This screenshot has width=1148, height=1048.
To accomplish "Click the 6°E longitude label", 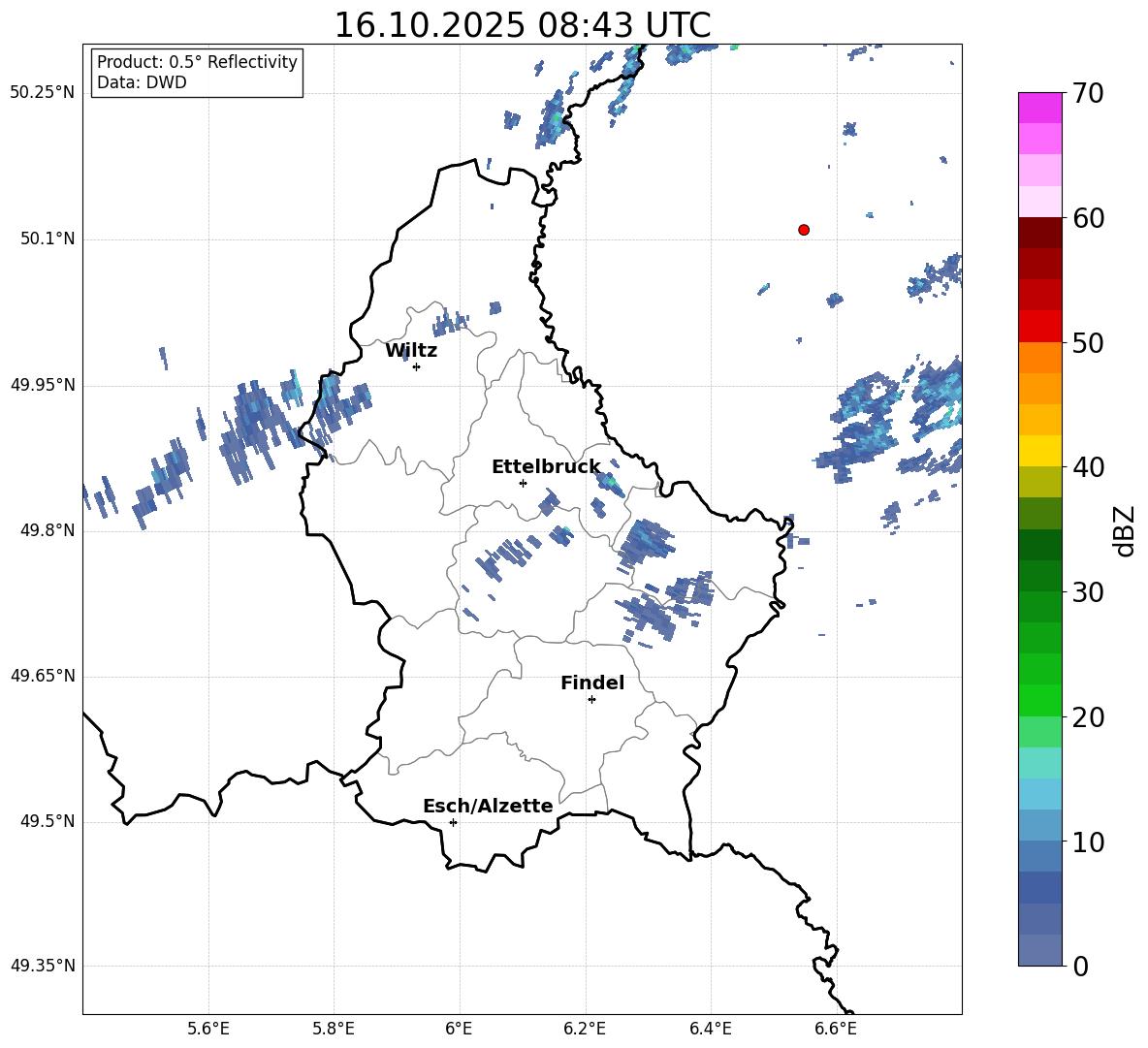I will (x=459, y=1029).
